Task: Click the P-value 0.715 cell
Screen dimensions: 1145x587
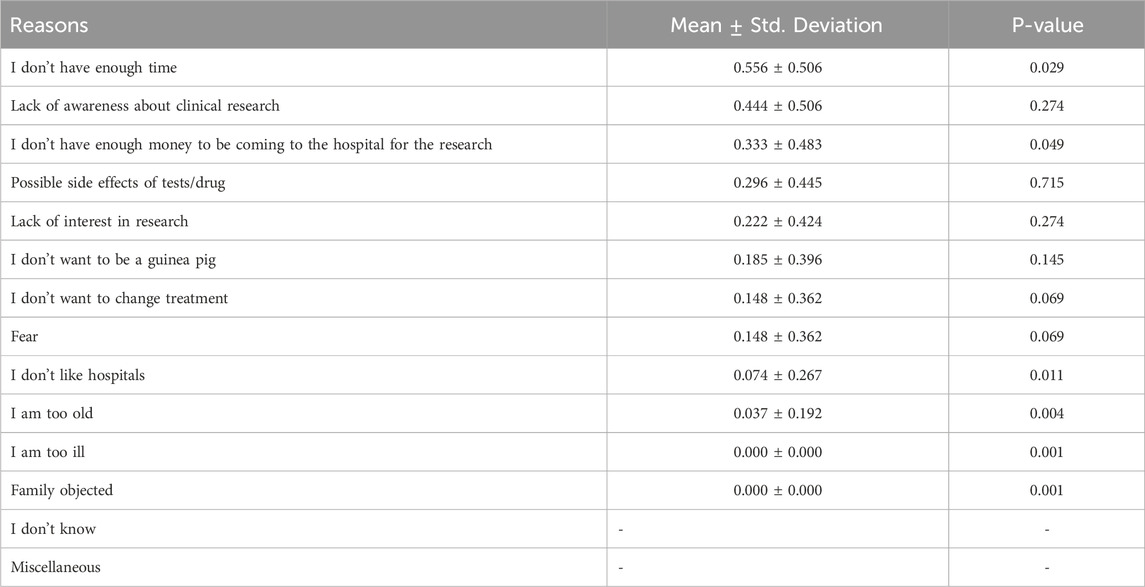Action: pos(1046,183)
